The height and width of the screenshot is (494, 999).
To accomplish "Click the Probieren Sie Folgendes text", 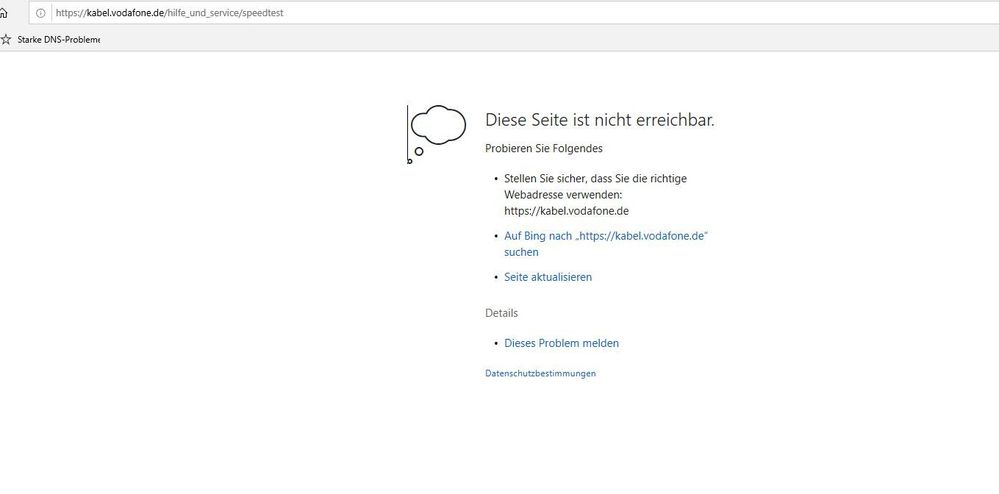I will (543, 149).
